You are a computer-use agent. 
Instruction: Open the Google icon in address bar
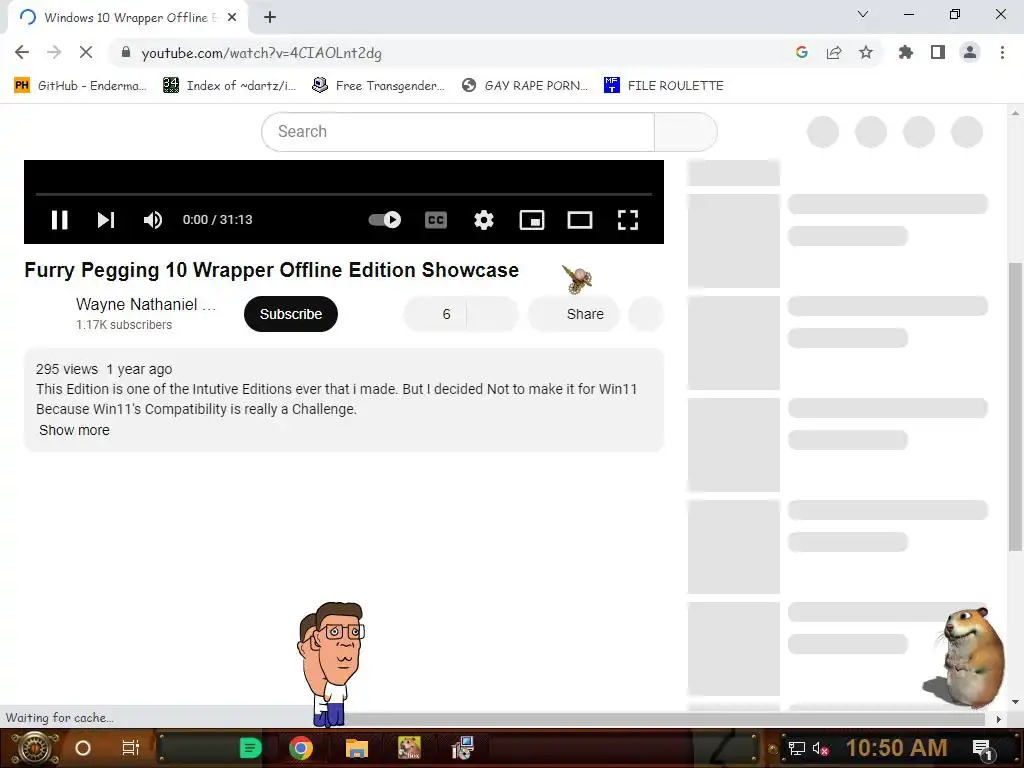pyautogui.click(x=802, y=52)
